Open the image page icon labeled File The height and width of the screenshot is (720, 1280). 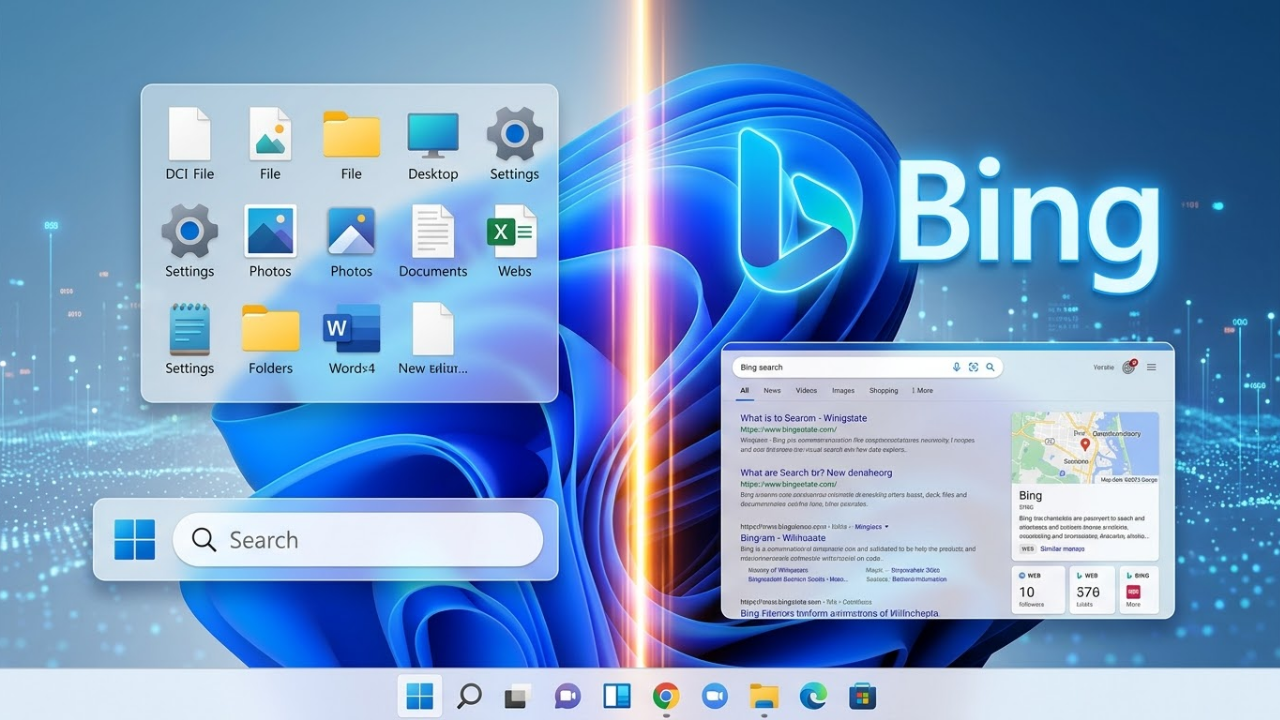(270, 134)
